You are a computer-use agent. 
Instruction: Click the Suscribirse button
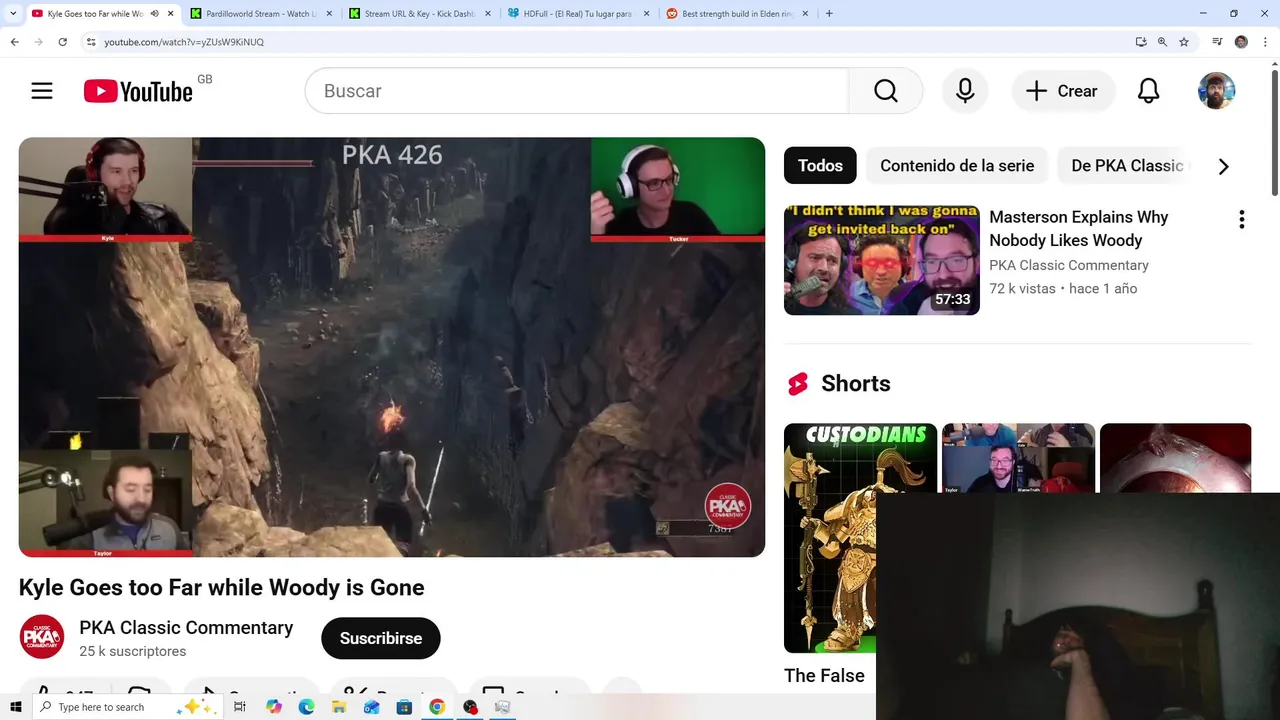coord(381,638)
